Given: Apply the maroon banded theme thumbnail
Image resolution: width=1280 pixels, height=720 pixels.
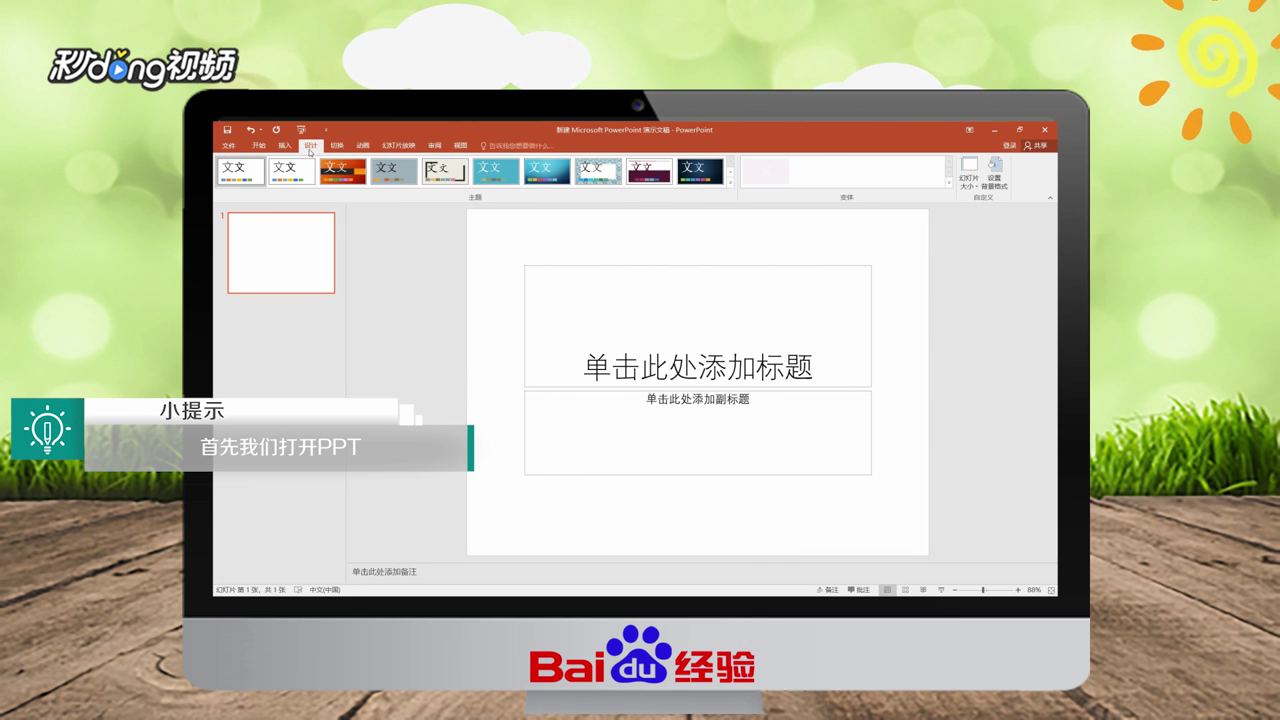Looking at the screenshot, I should pos(649,171).
